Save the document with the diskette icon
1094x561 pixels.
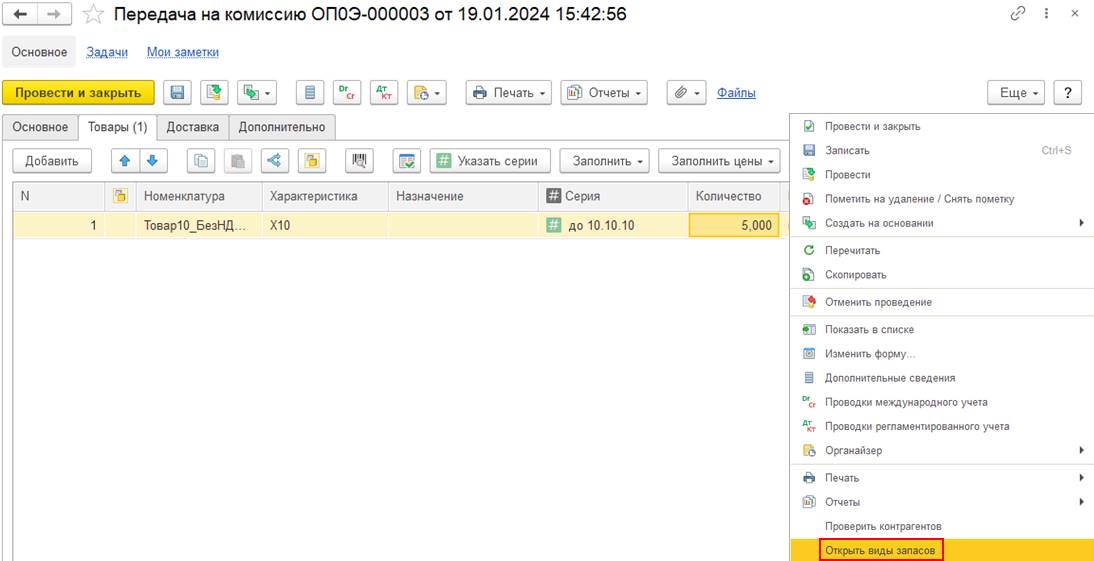[x=177, y=93]
